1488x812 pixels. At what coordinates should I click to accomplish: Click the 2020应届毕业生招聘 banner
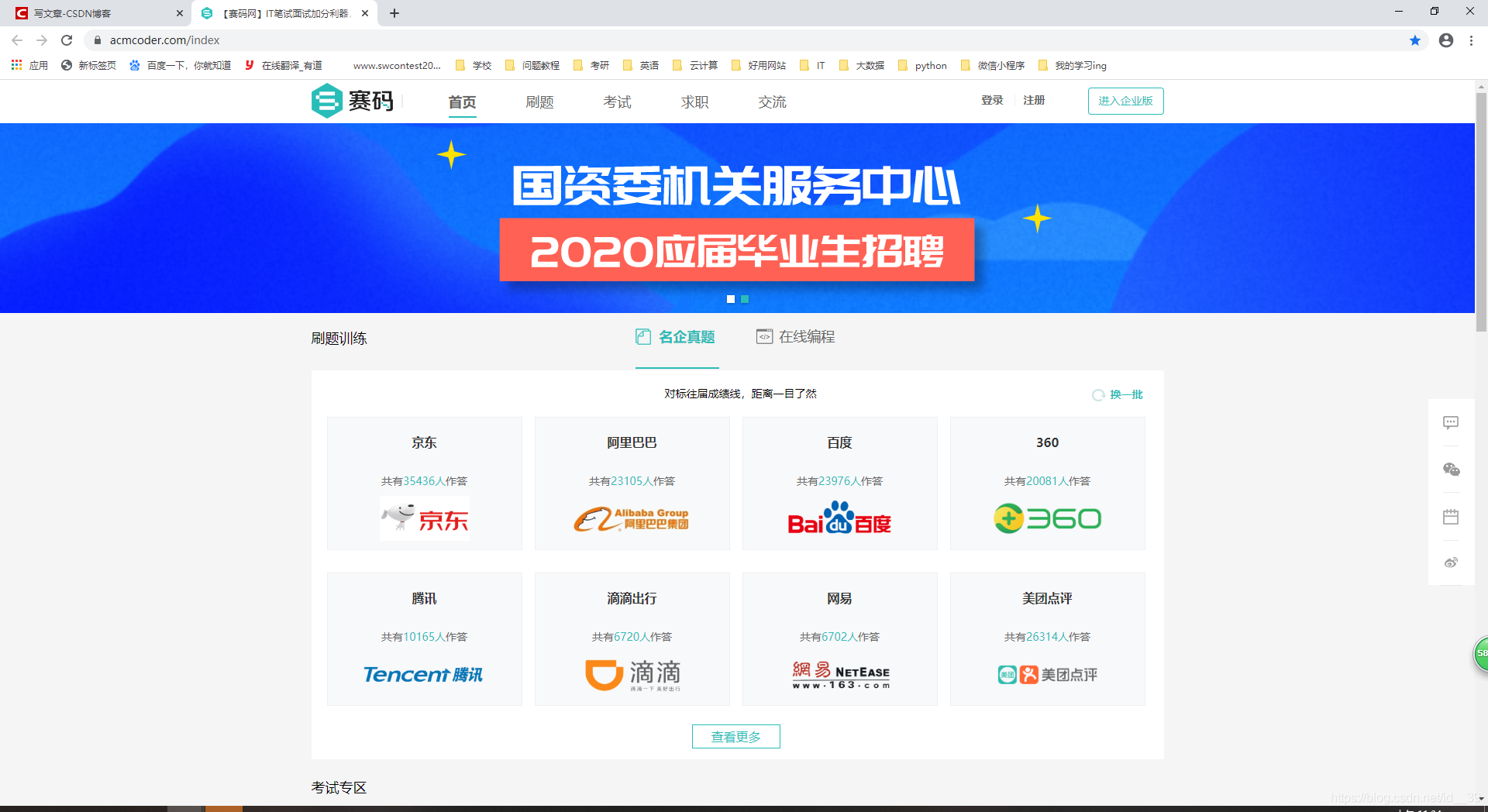pos(737,249)
